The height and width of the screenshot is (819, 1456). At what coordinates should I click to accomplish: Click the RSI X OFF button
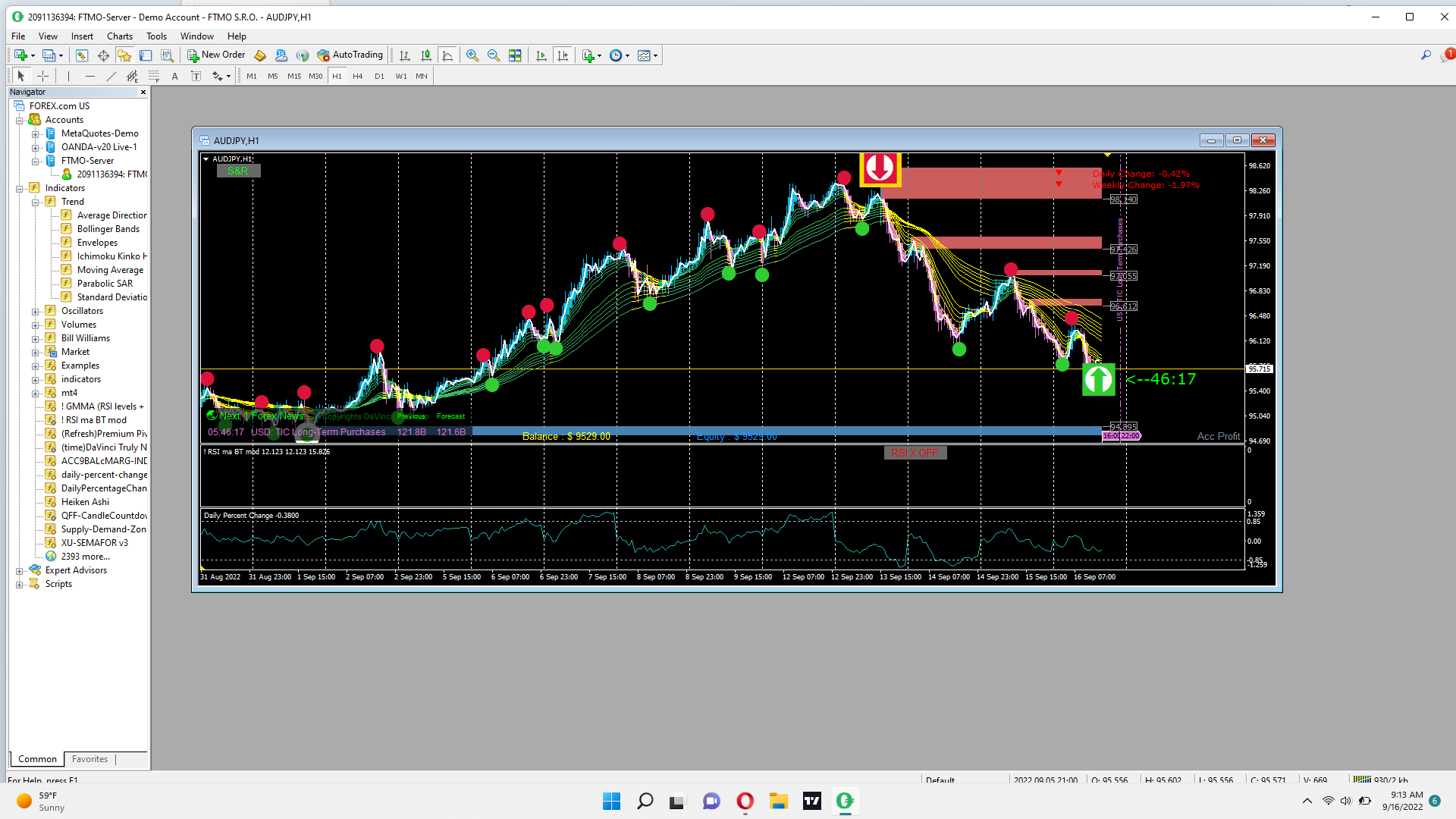(x=915, y=453)
